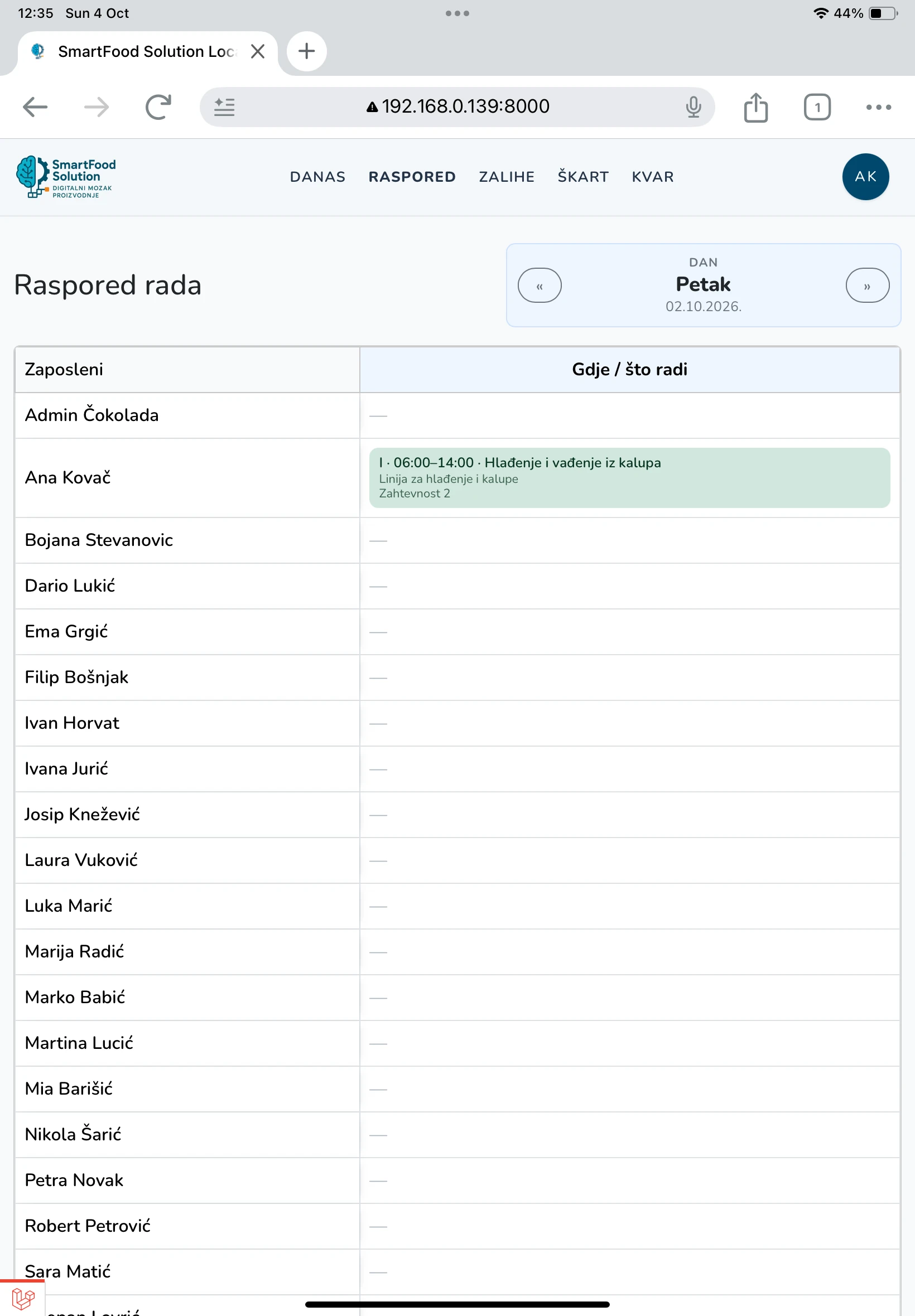The height and width of the screenshot is (1316, 915).
Task: Navigate to the KVAR page
Action: [x=652, y=177]
